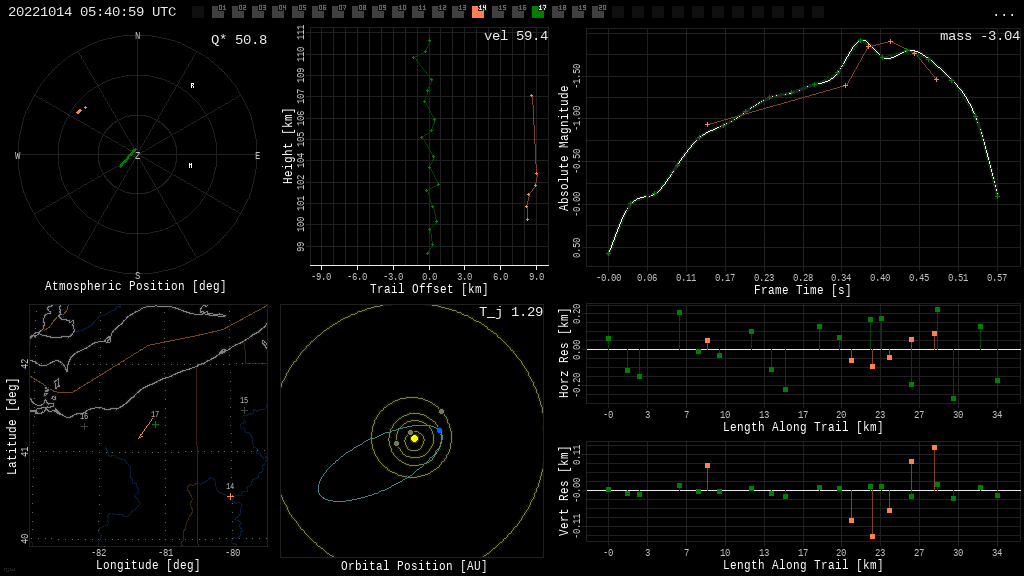Click the Absolute Magnitude axis label
Screen dimensions: 1024x576
(564, 149)
